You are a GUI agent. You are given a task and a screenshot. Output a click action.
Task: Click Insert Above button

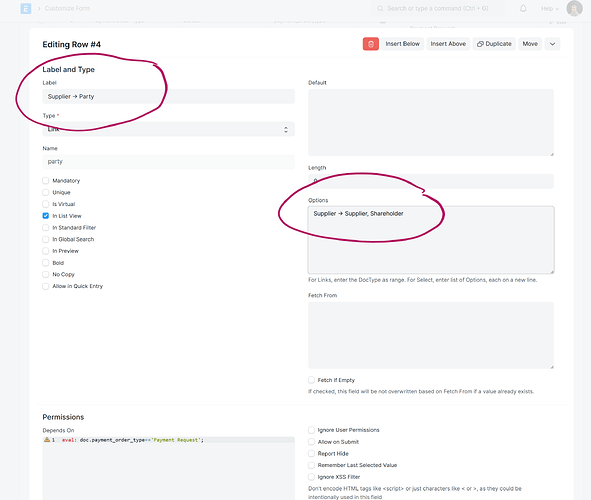448,44
